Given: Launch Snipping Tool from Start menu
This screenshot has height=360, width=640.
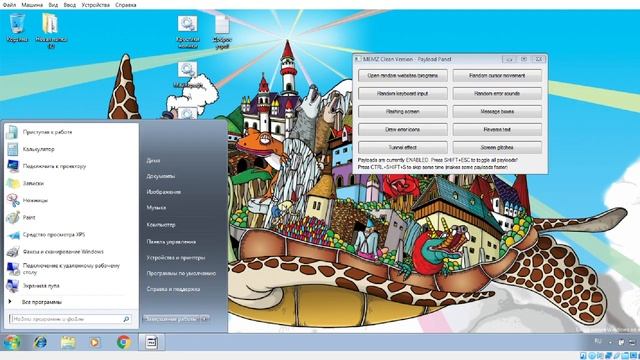Looking at the screenshot, I should point(70,200).
